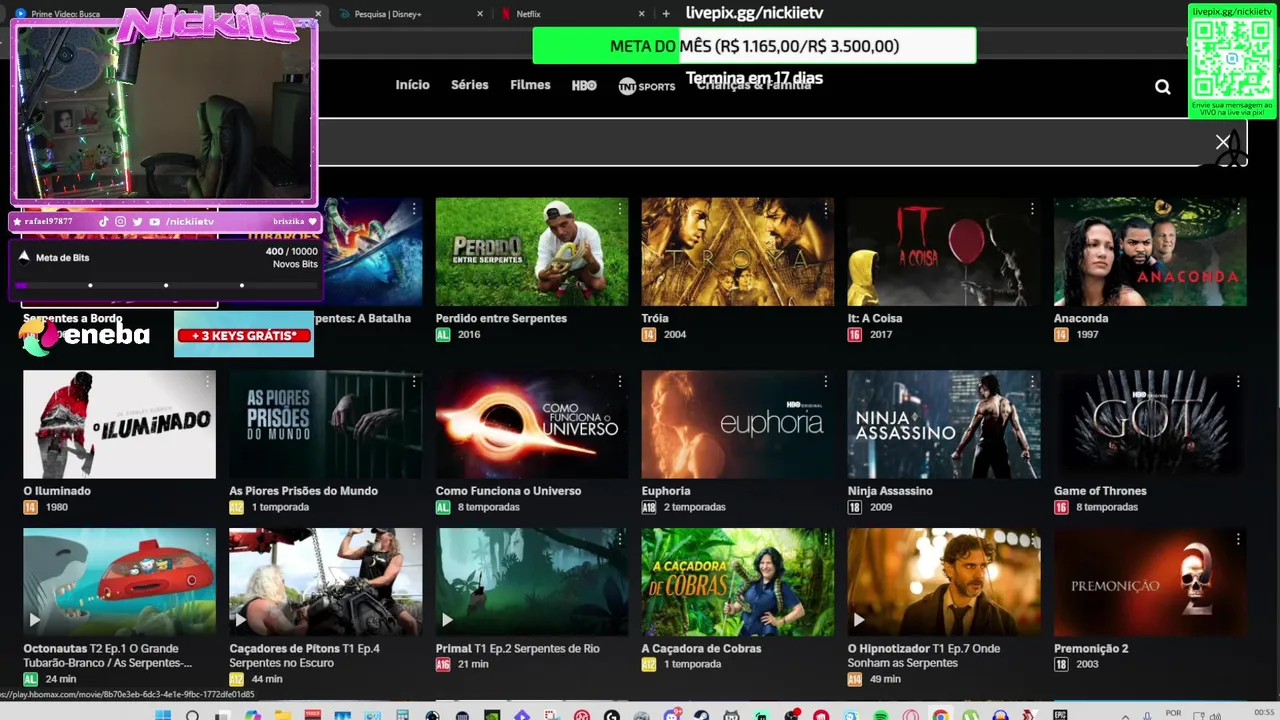
Task: Click the year 2004 under Tróia
Action: [675, 334]
